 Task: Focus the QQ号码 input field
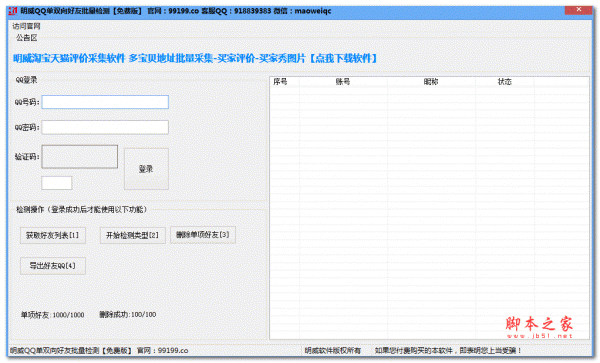click(105, 102)
